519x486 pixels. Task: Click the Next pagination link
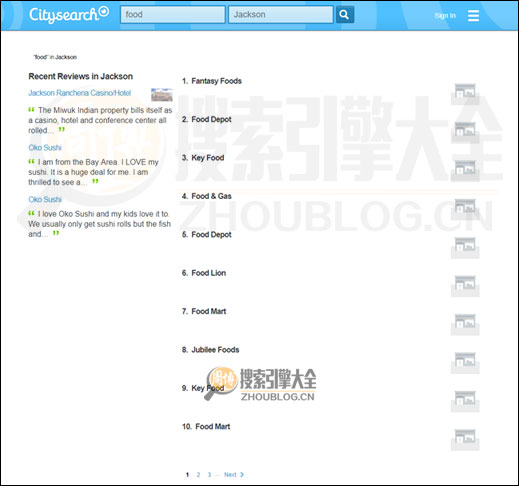pyautogui.click(x=234, y=475)
